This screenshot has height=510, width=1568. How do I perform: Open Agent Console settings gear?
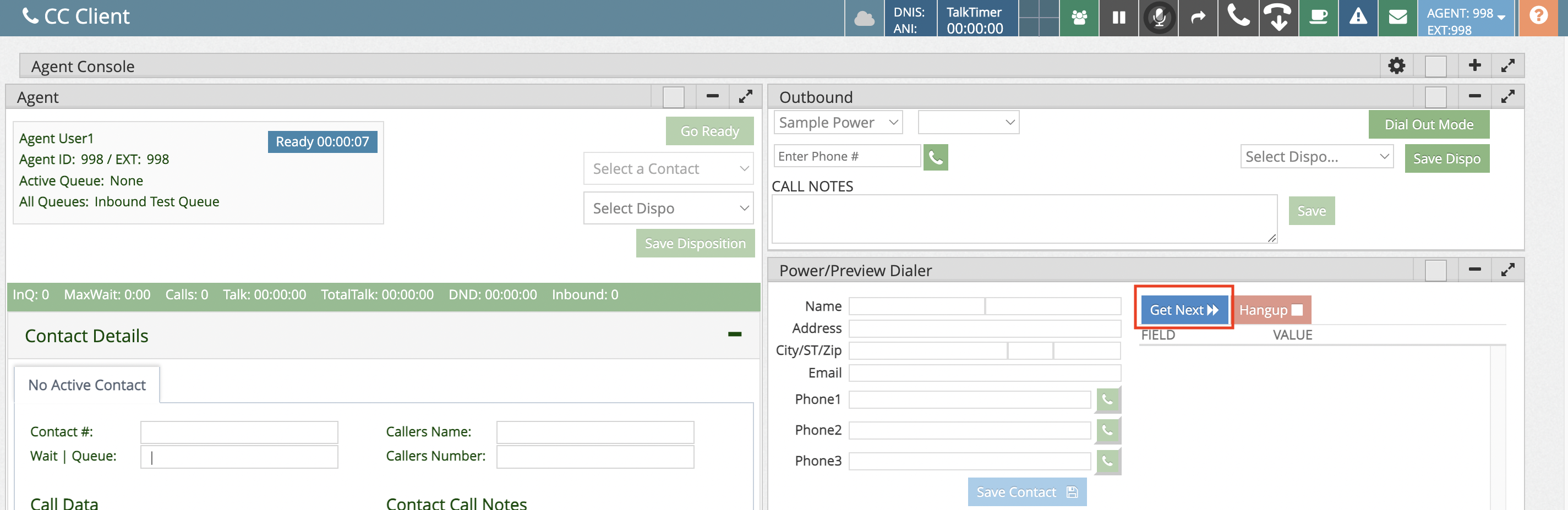(1396, 65)
